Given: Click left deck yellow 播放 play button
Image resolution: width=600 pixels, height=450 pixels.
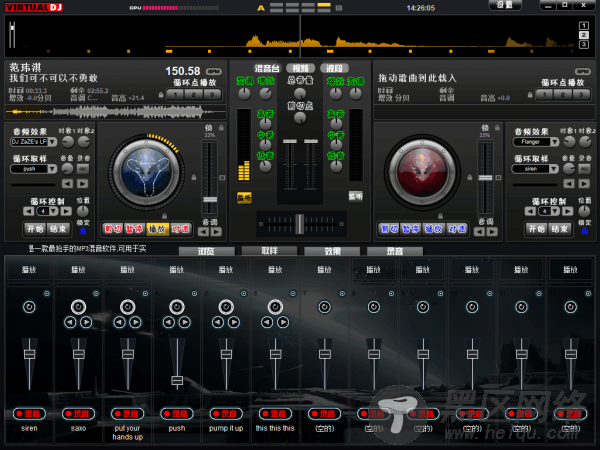Looking at the screenshot, I should click(x=157, y=229).
